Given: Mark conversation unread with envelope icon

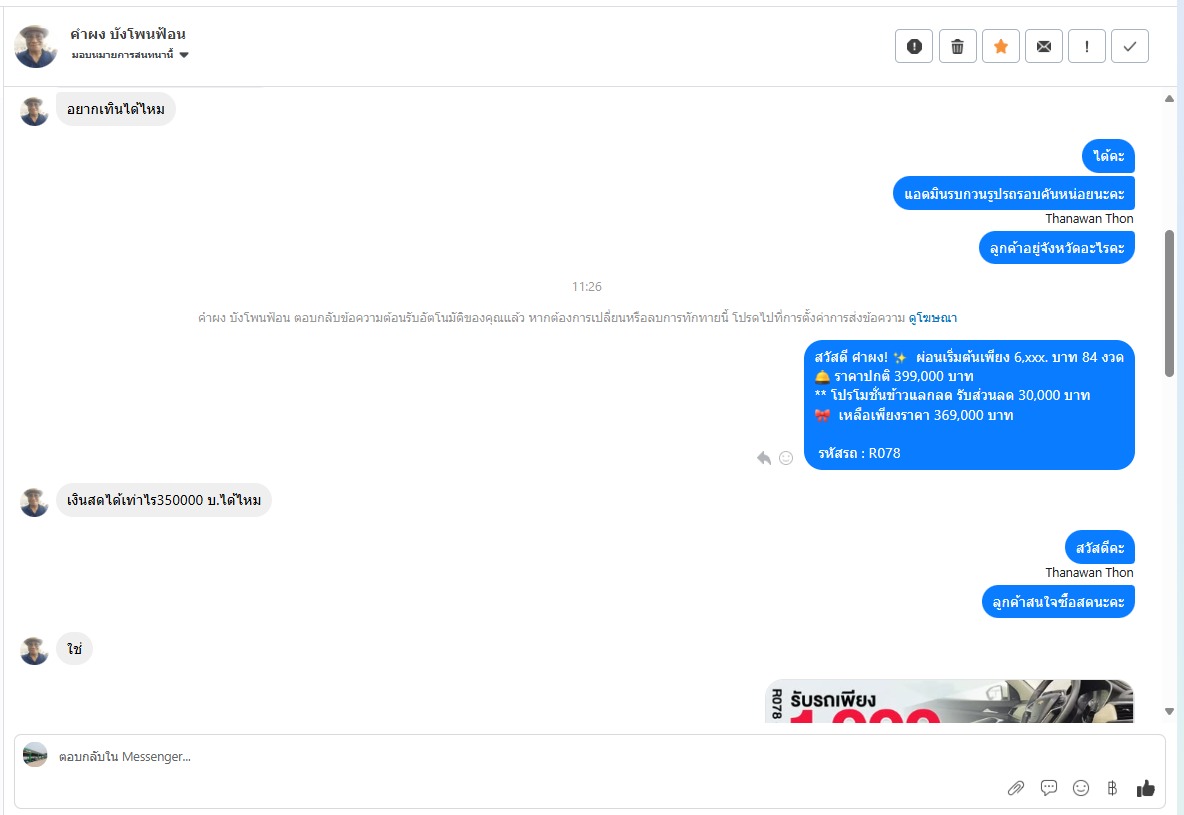Looking at the screenshot, I should pyautogui.click(x=1044, y=46).
